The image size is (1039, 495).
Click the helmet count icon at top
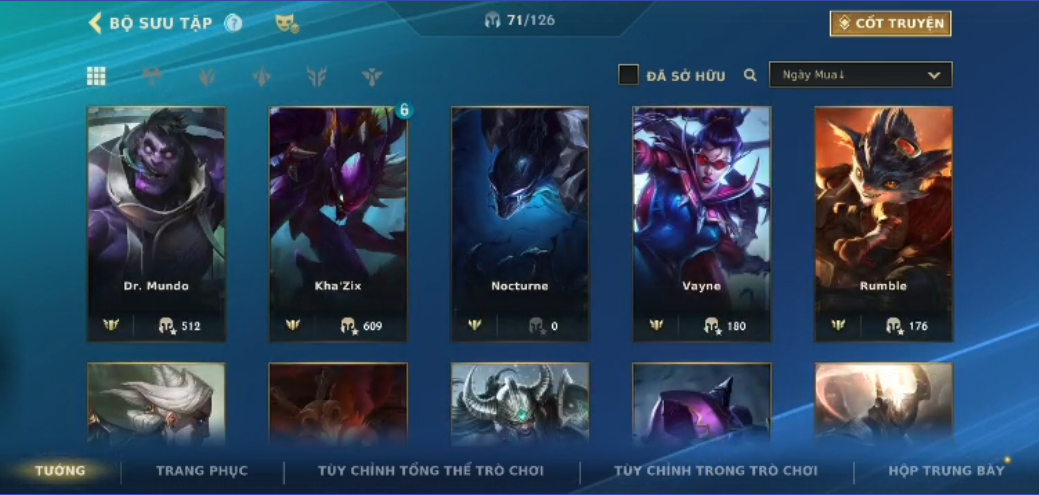(x=492, y=20)
